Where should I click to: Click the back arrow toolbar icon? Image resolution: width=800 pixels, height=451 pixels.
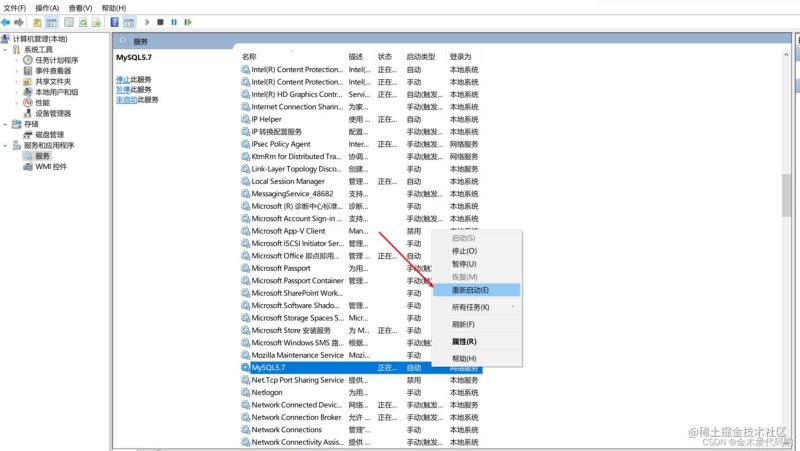[x=6, y=21]
